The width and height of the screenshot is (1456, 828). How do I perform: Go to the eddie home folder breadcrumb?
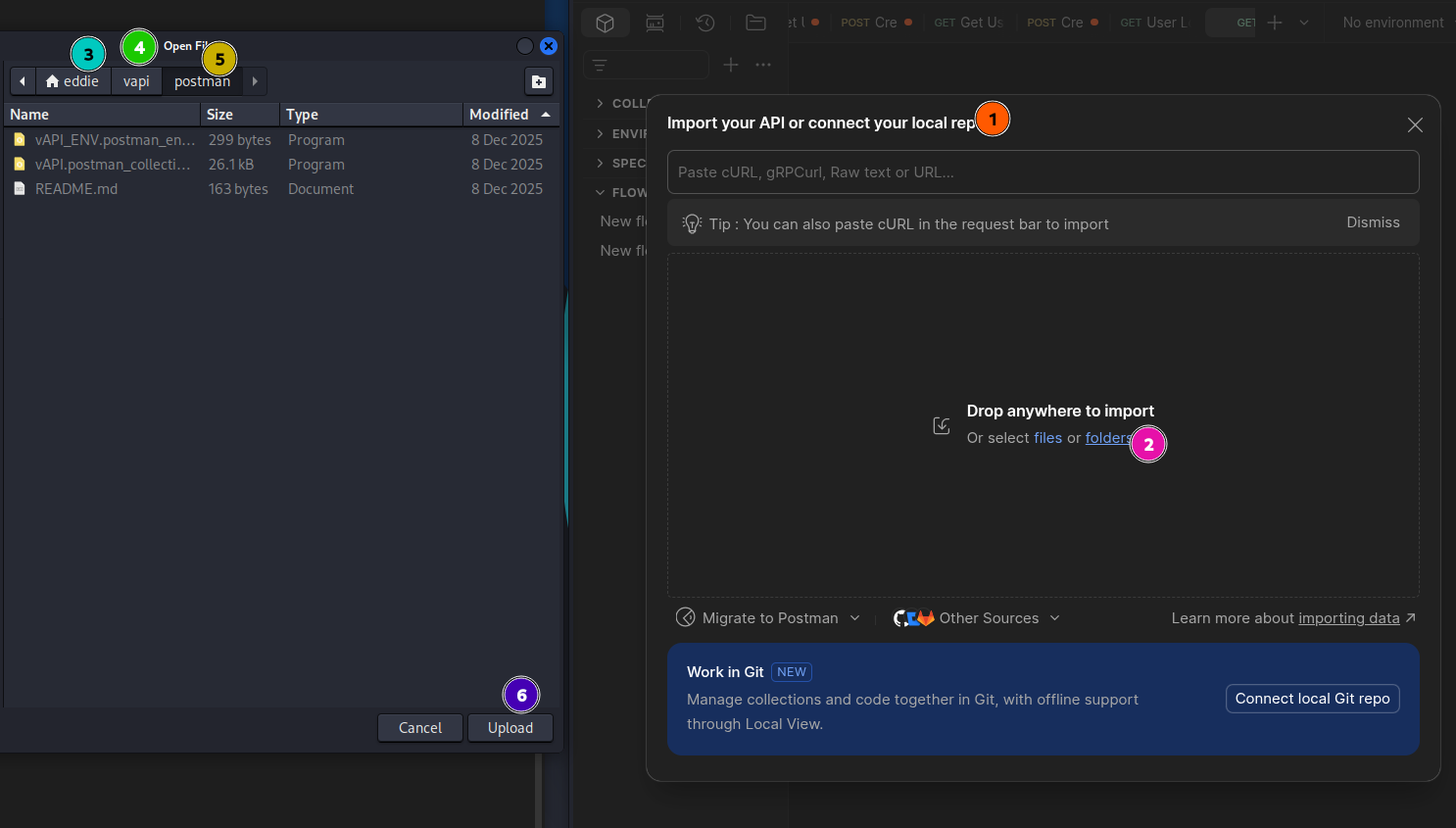tap(73, 81)
